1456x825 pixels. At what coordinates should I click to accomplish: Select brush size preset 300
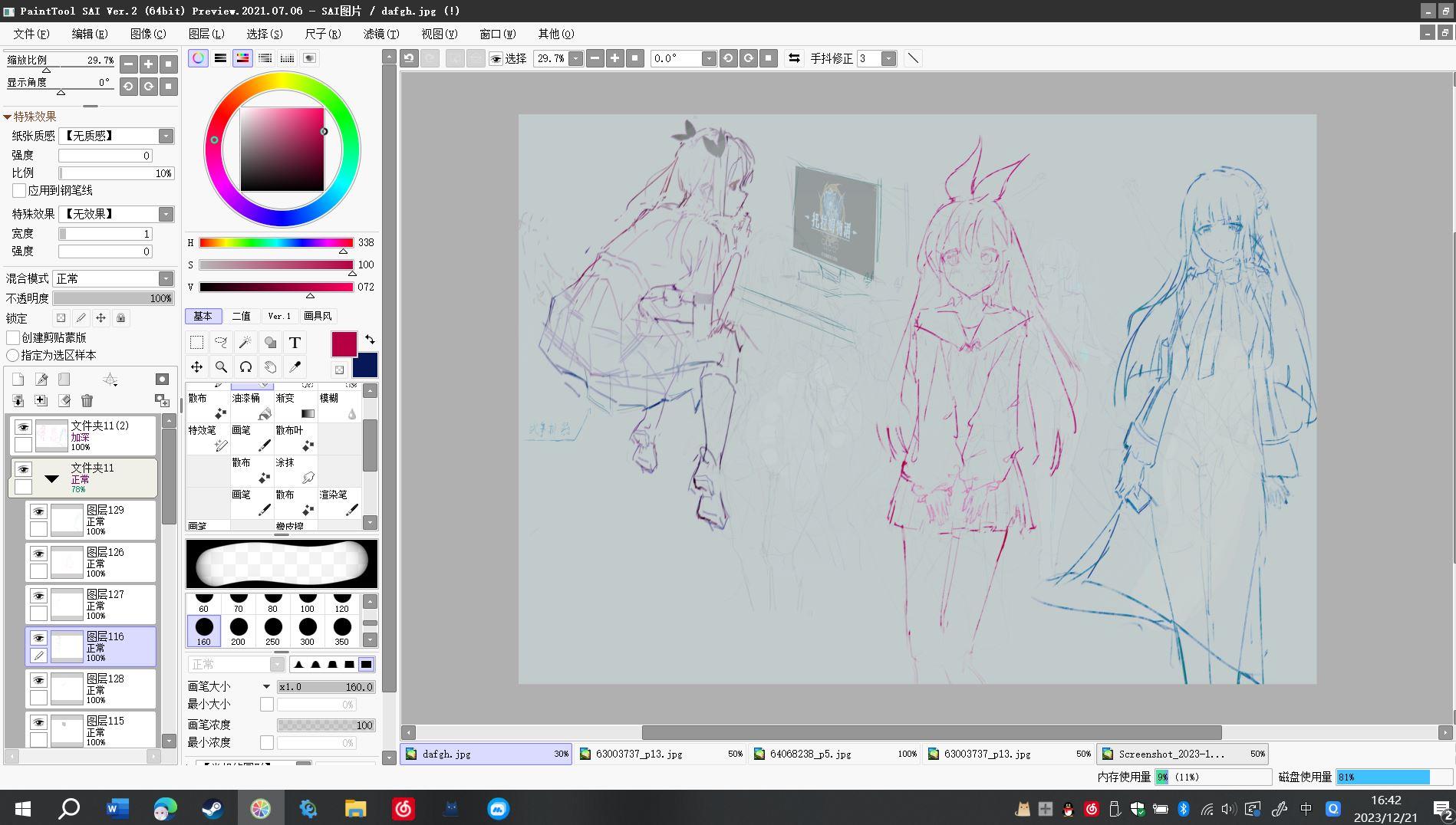tap(308, 631)
